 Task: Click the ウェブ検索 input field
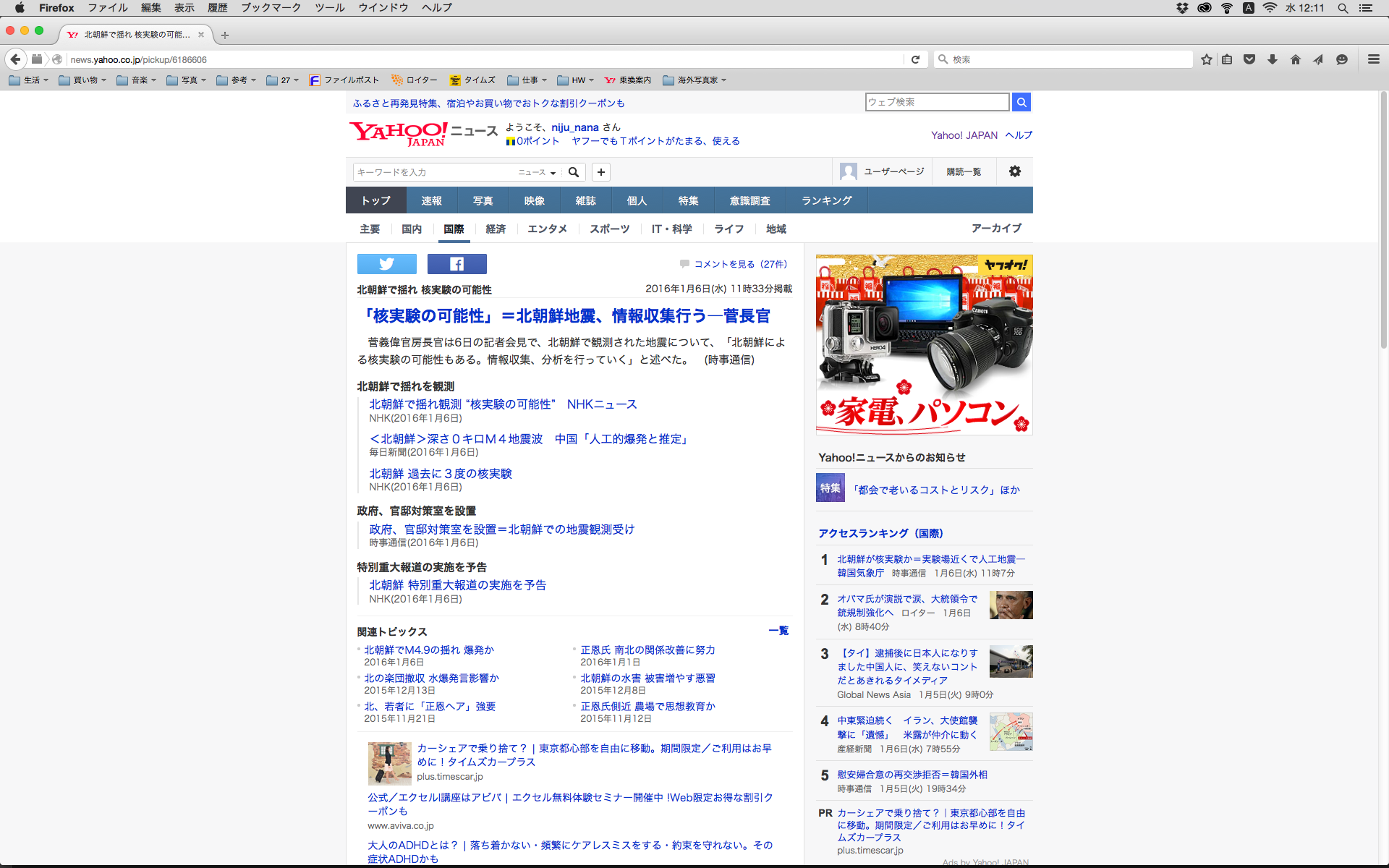[x=936, y=102]
